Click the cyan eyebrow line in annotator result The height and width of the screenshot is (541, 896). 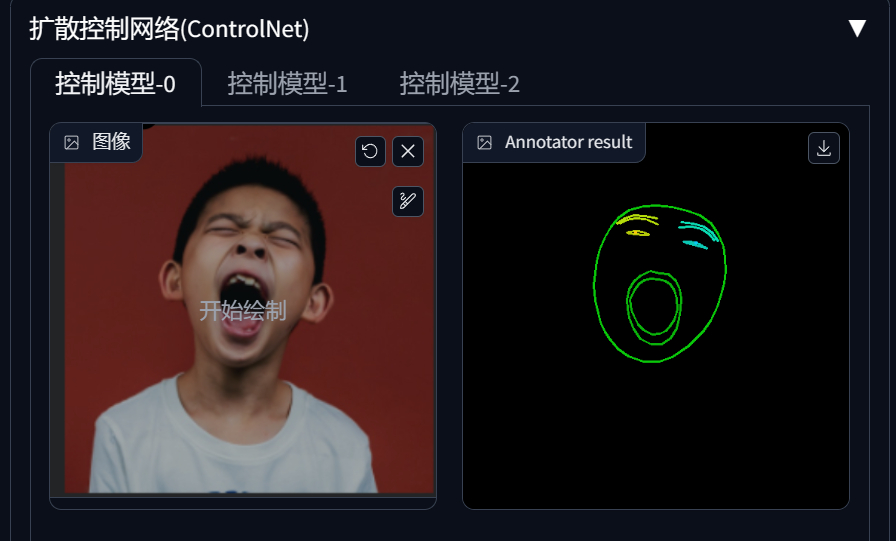pos(698,230)
